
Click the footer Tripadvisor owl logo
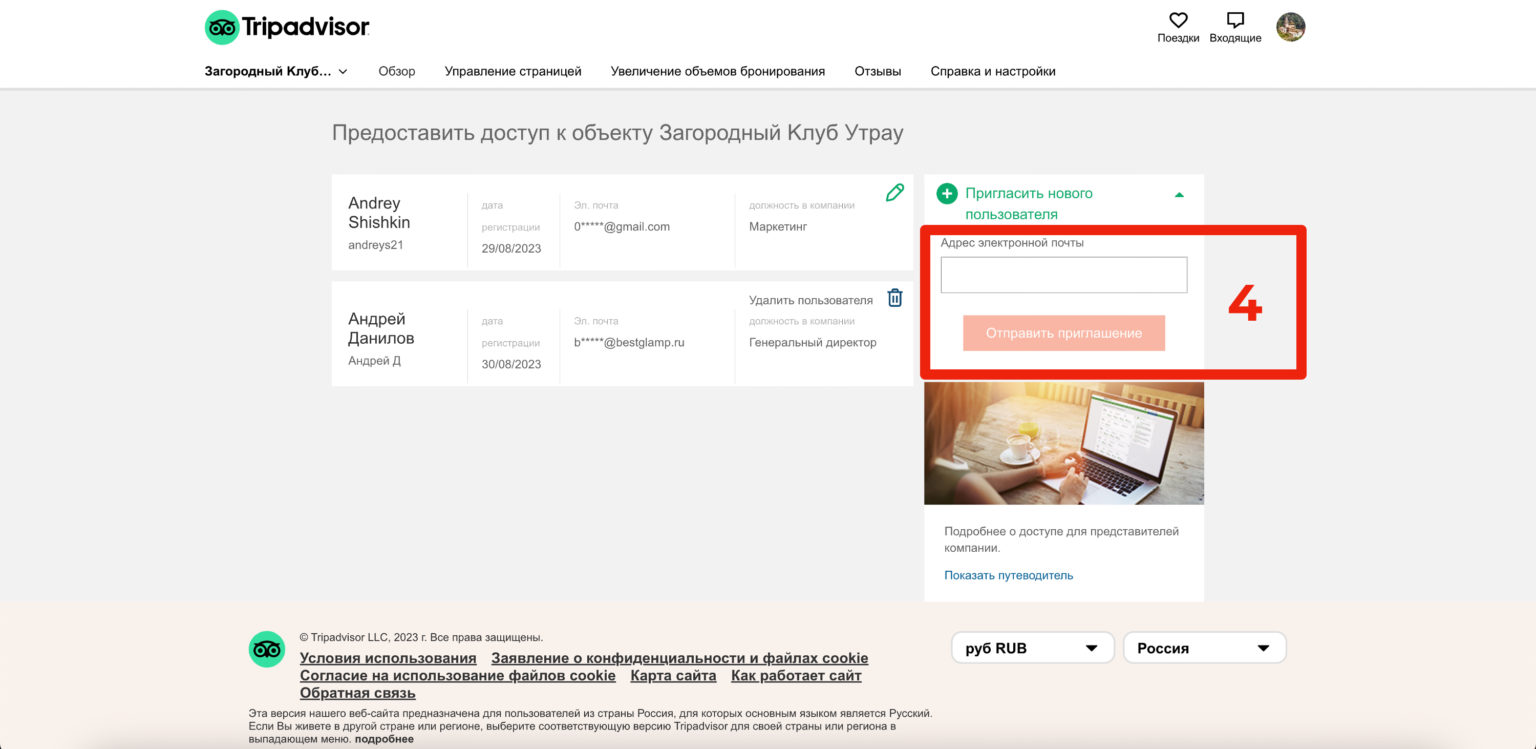pyautogui.click(x=267, y=649)
